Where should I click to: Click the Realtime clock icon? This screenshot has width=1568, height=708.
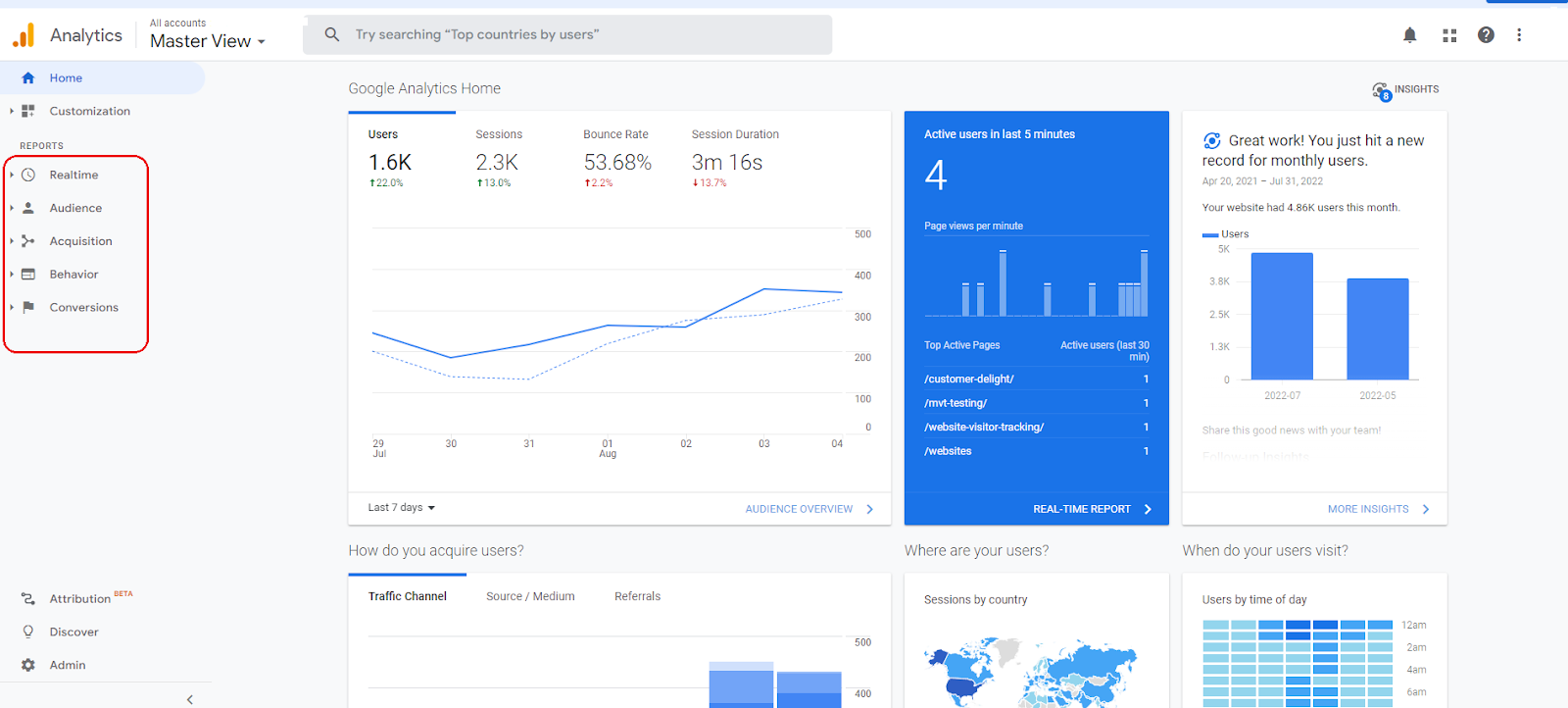click(28, 175)
